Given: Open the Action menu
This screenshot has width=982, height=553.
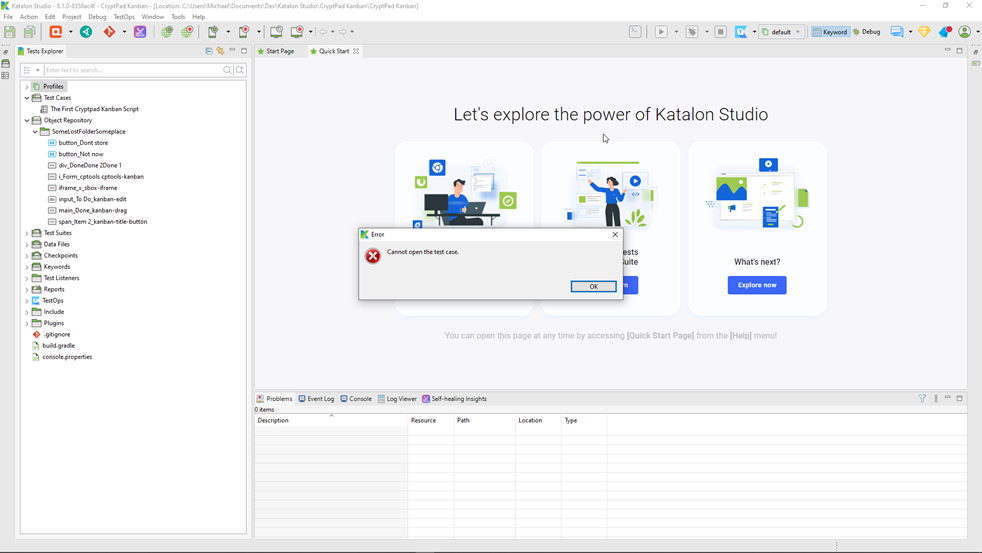Looking at the screenshot, I should (29, 17).
